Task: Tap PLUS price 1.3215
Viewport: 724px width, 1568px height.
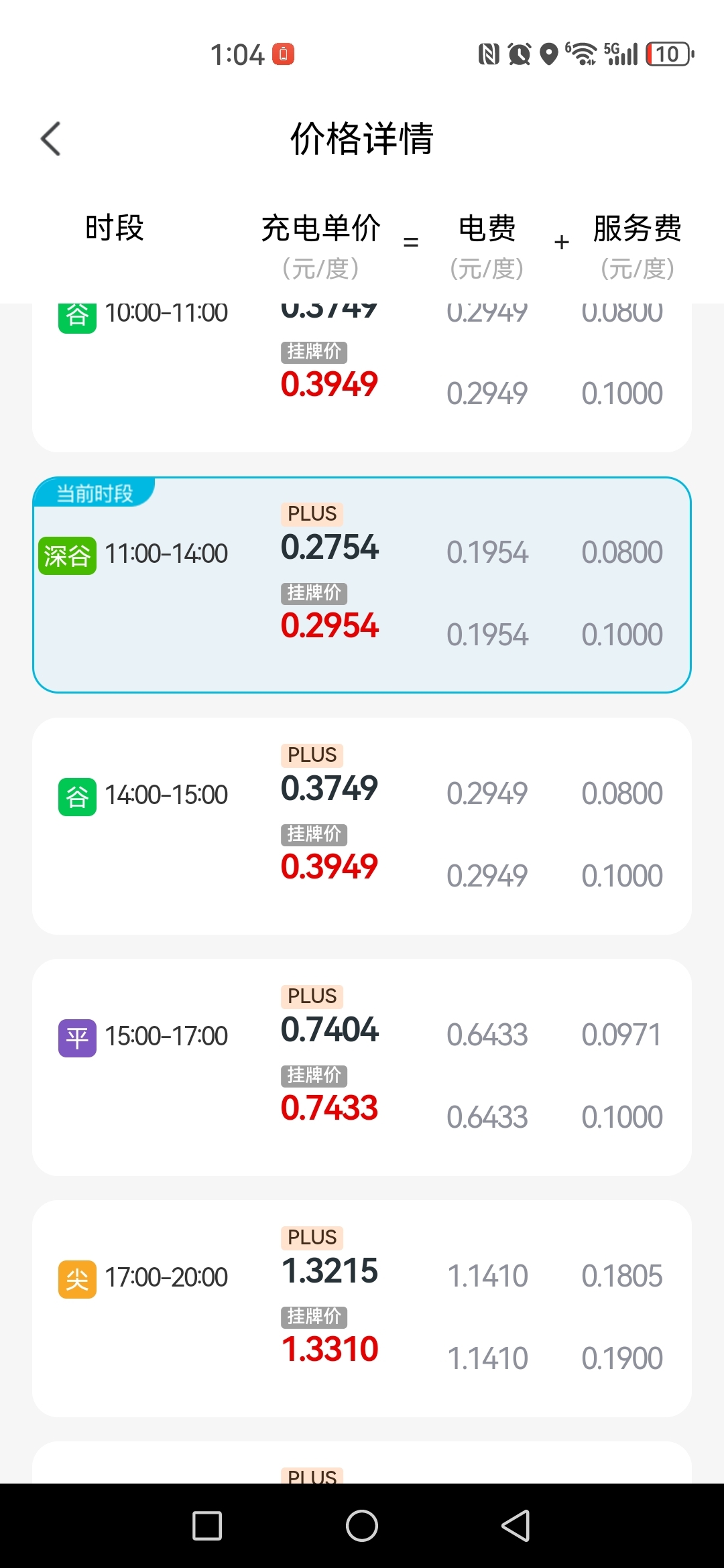Action: pyautogui.click(x=330, y=1270)
